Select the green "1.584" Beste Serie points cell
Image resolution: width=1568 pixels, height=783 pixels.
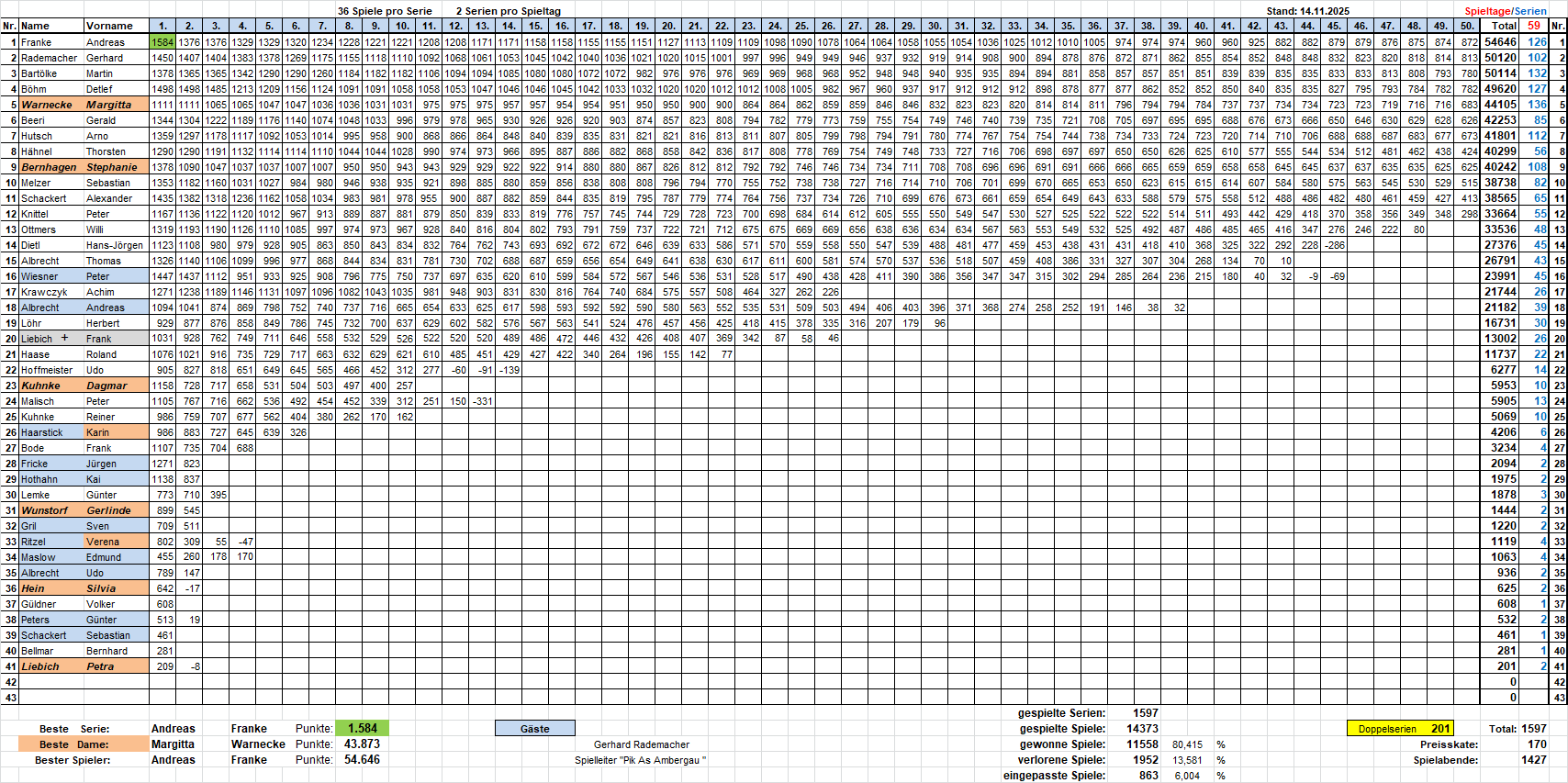[363, 729]
